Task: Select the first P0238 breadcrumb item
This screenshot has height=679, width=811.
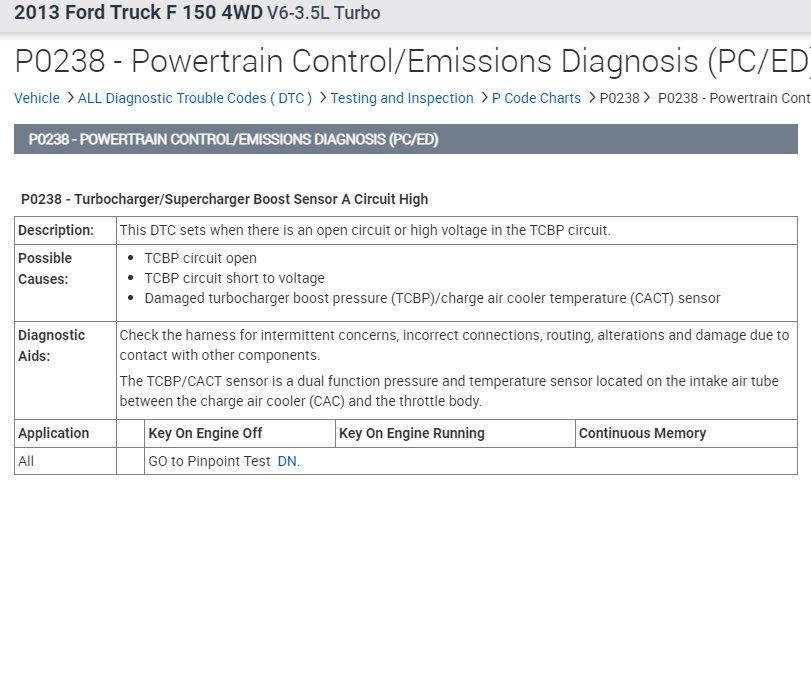Action: (619, 98)
